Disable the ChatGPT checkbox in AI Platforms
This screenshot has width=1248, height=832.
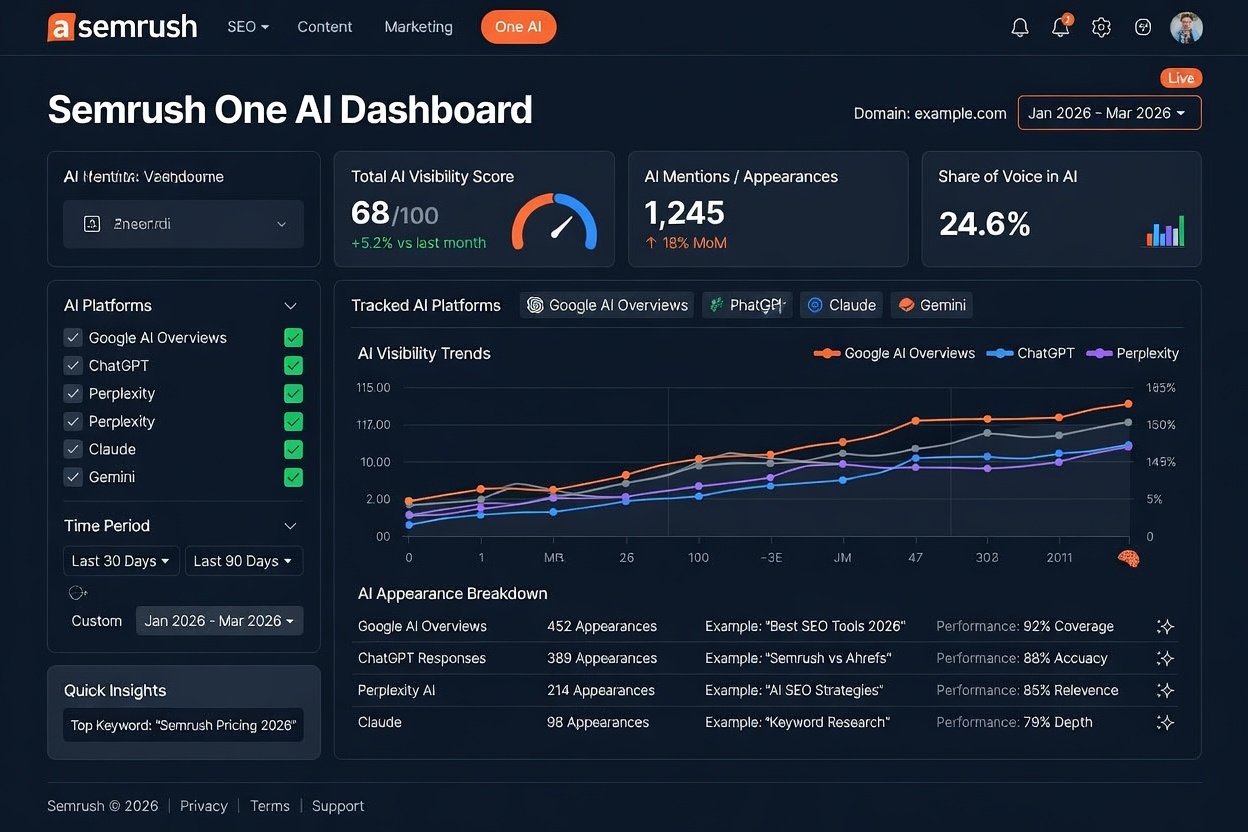click(72, 365)
